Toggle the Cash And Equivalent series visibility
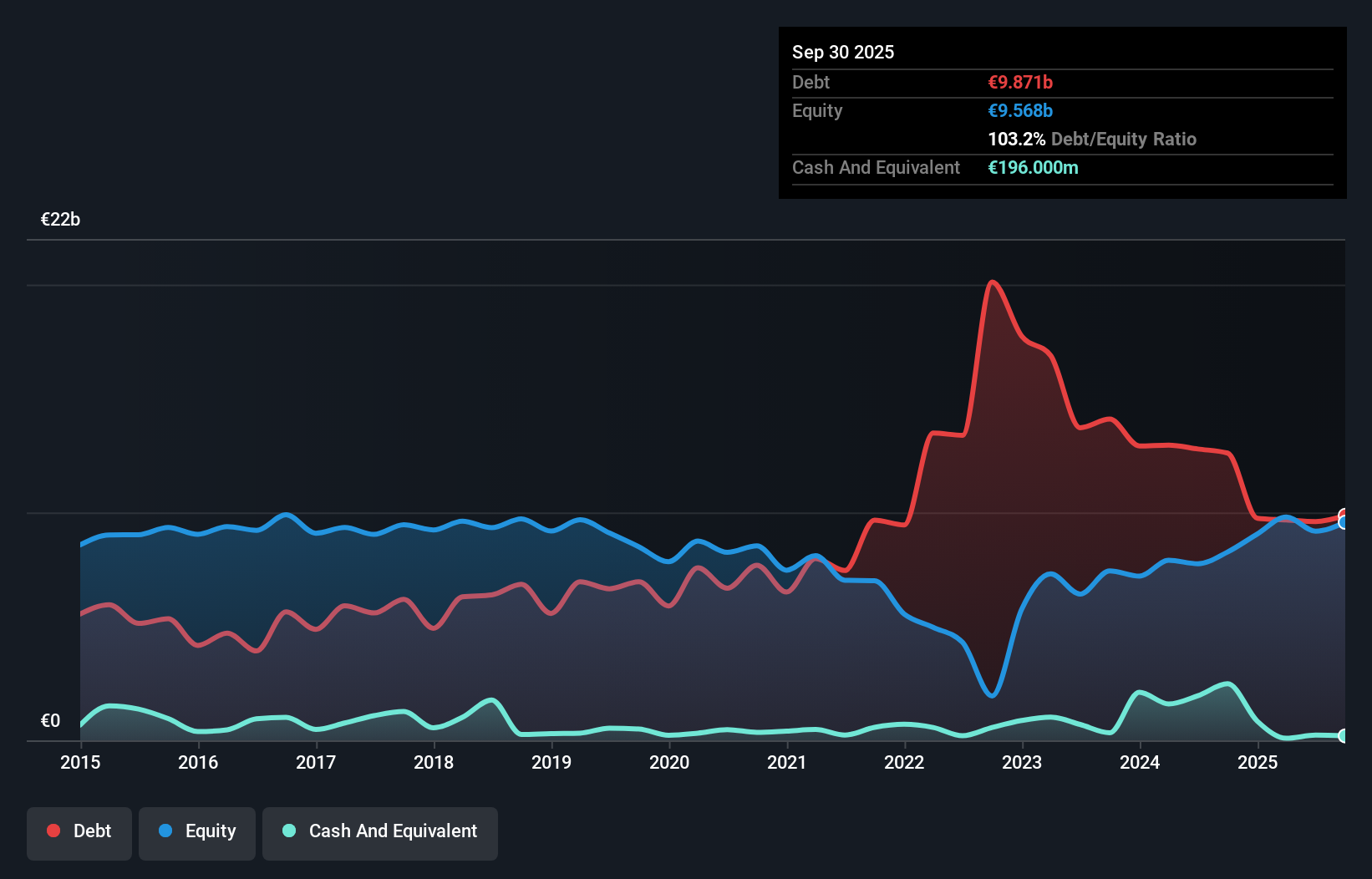 click(380, 831)
